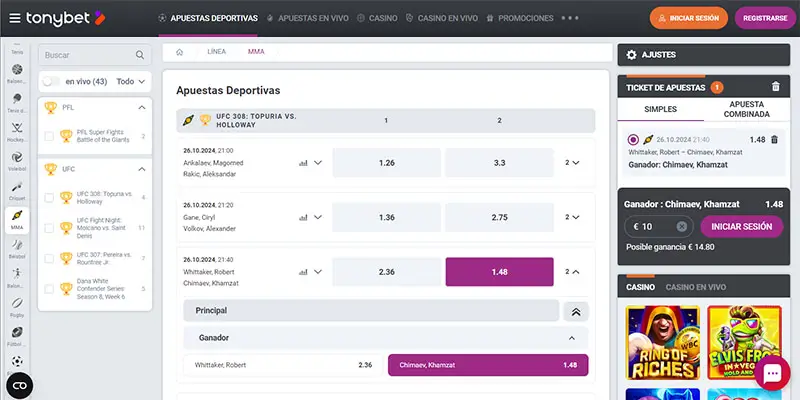Collapse all with double-chevron beside Principal
The width and height of the screenshot is (800, 400).
click(x=576, y=312)
